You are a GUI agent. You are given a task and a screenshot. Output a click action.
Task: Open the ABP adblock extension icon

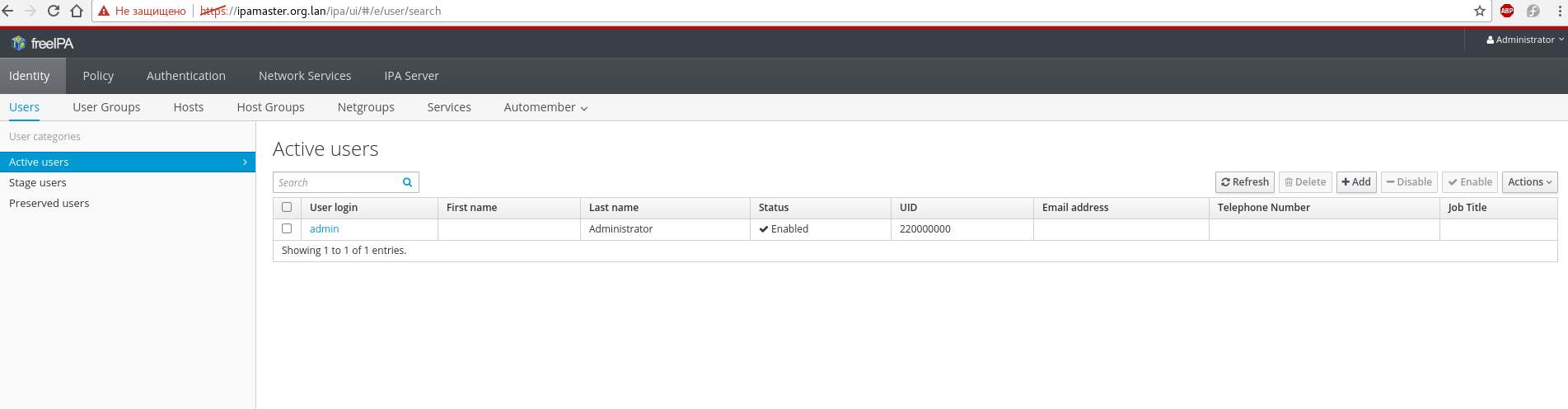[x=1507, y=11]
